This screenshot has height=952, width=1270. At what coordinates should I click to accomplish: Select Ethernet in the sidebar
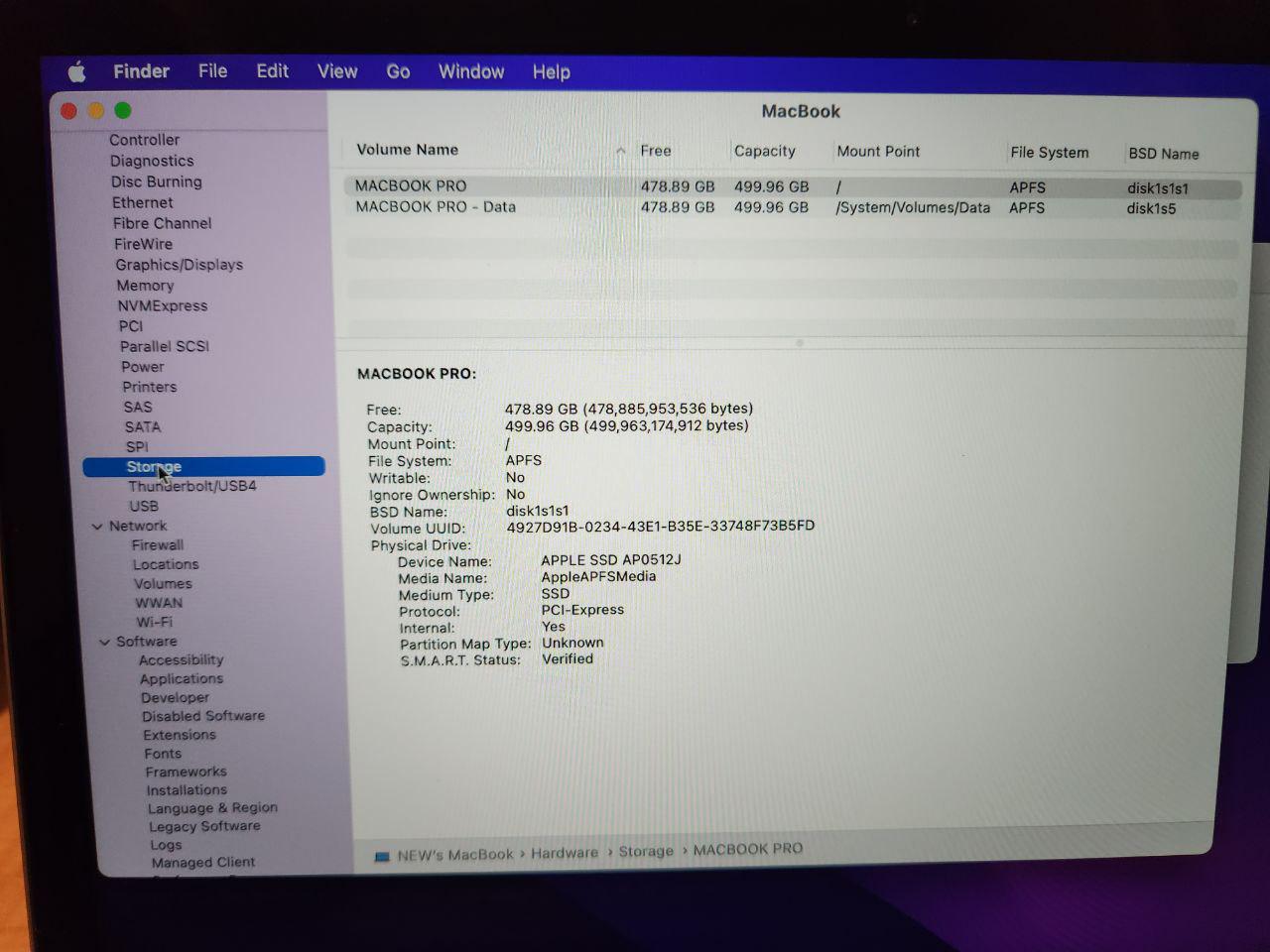[142, 202]
